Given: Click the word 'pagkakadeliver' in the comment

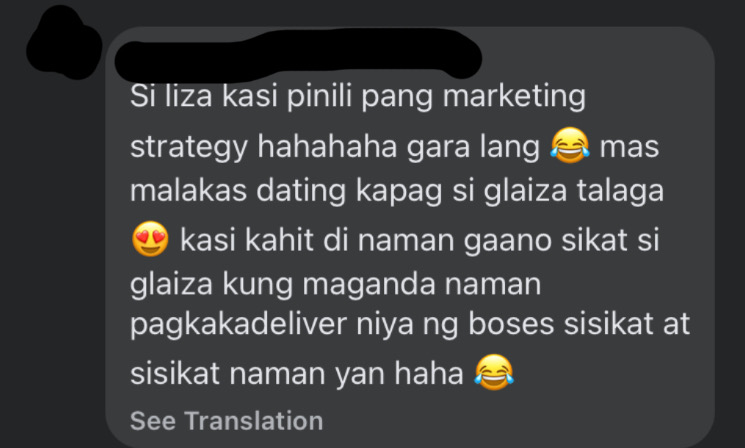Looking at the screenshot, I should 238,325.
